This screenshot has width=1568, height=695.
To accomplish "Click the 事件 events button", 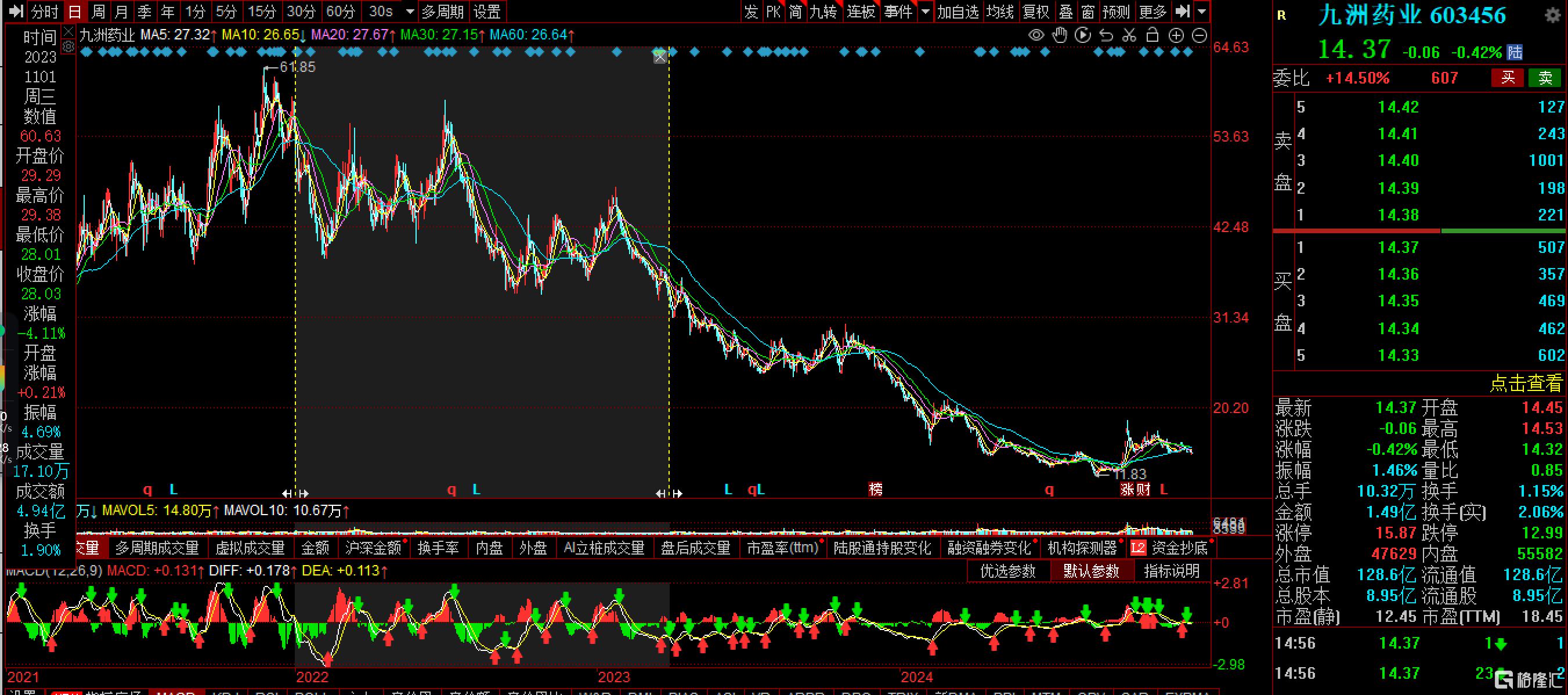I will [x=899, y=11].
